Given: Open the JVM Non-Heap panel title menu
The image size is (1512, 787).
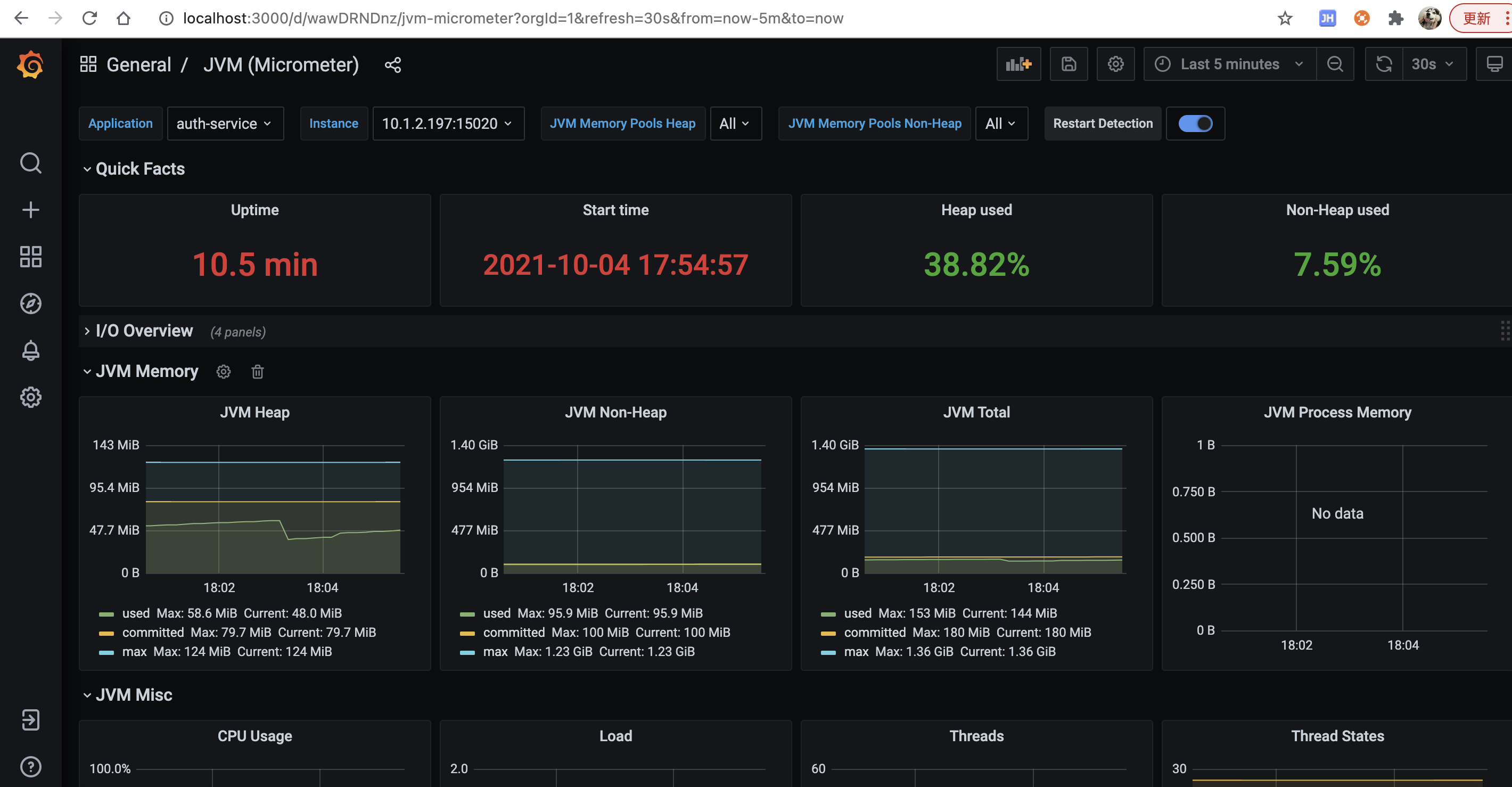Looking at the screenshot, I should (616, 412).
